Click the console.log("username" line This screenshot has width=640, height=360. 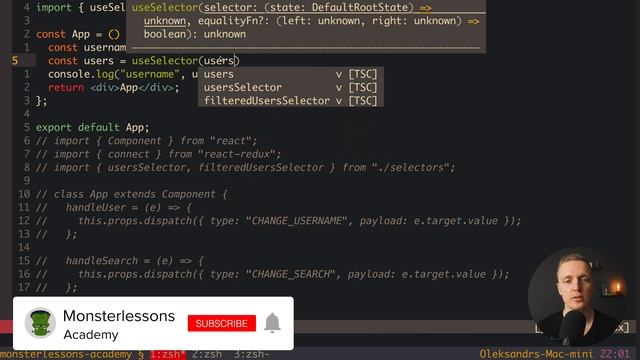pyautogui.click(x=122, y=74)
